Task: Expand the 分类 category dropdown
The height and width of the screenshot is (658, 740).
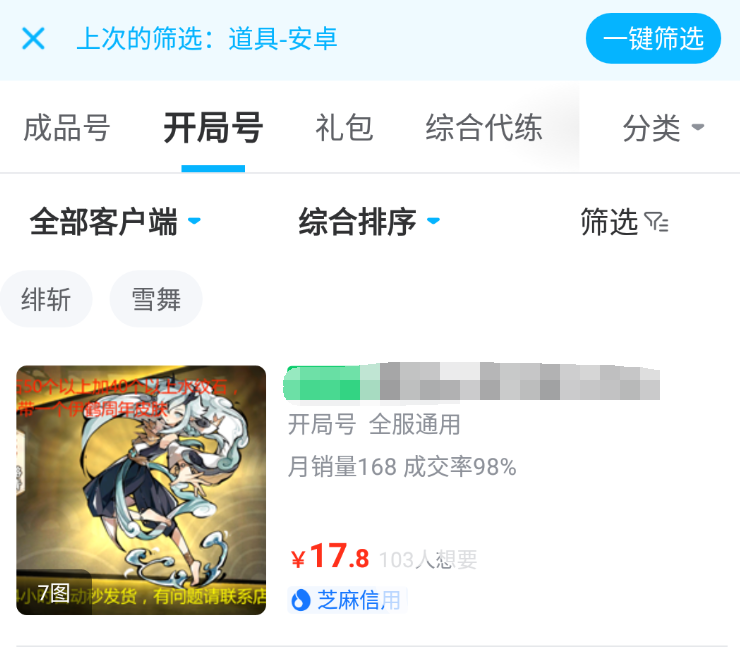Action: (663, 128)
